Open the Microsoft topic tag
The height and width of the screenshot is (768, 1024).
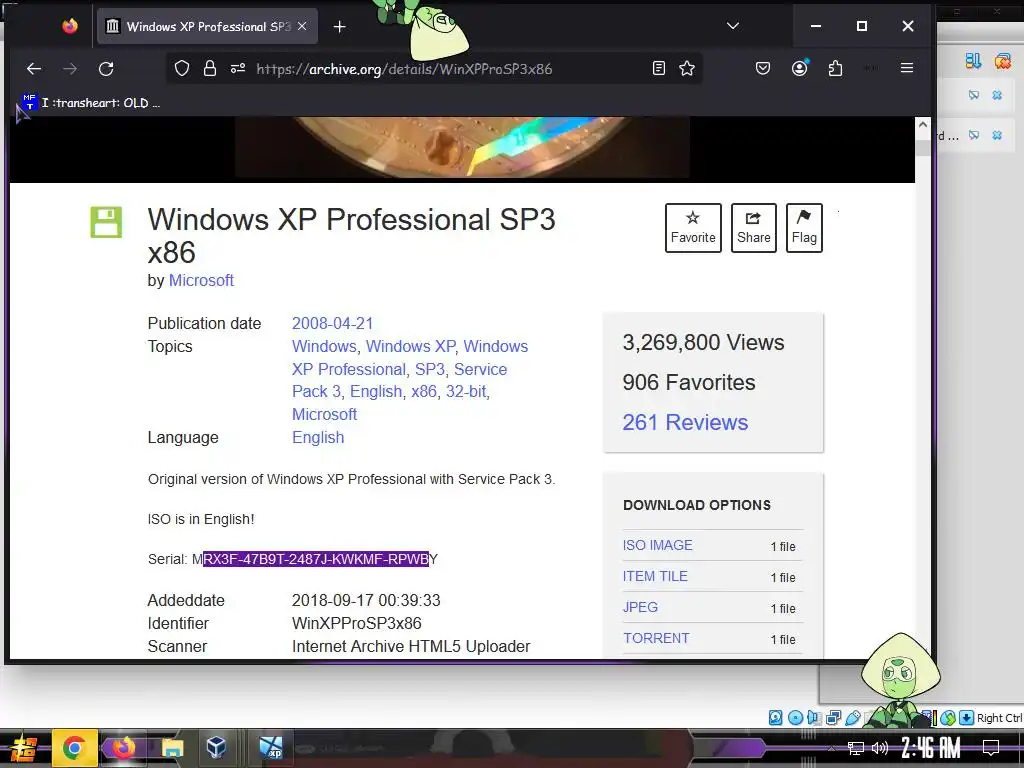[x=325, y=414]
